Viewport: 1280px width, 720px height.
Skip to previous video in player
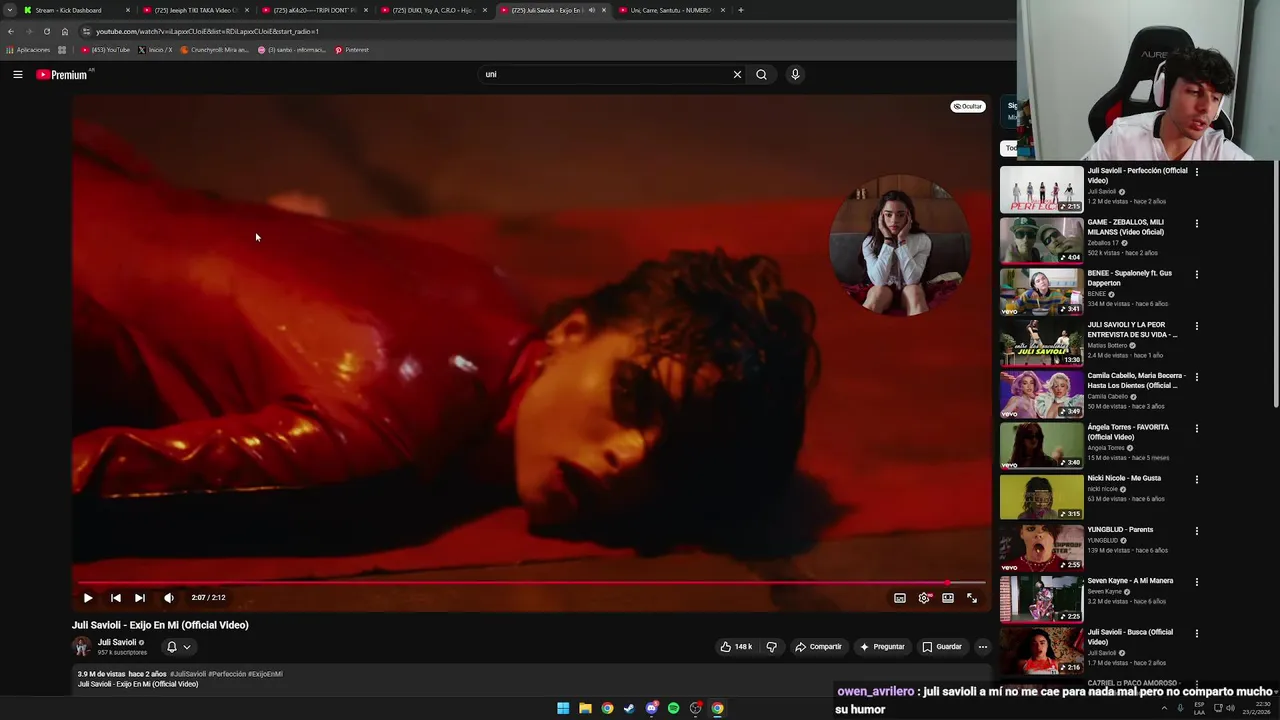[x=115, y=598]
